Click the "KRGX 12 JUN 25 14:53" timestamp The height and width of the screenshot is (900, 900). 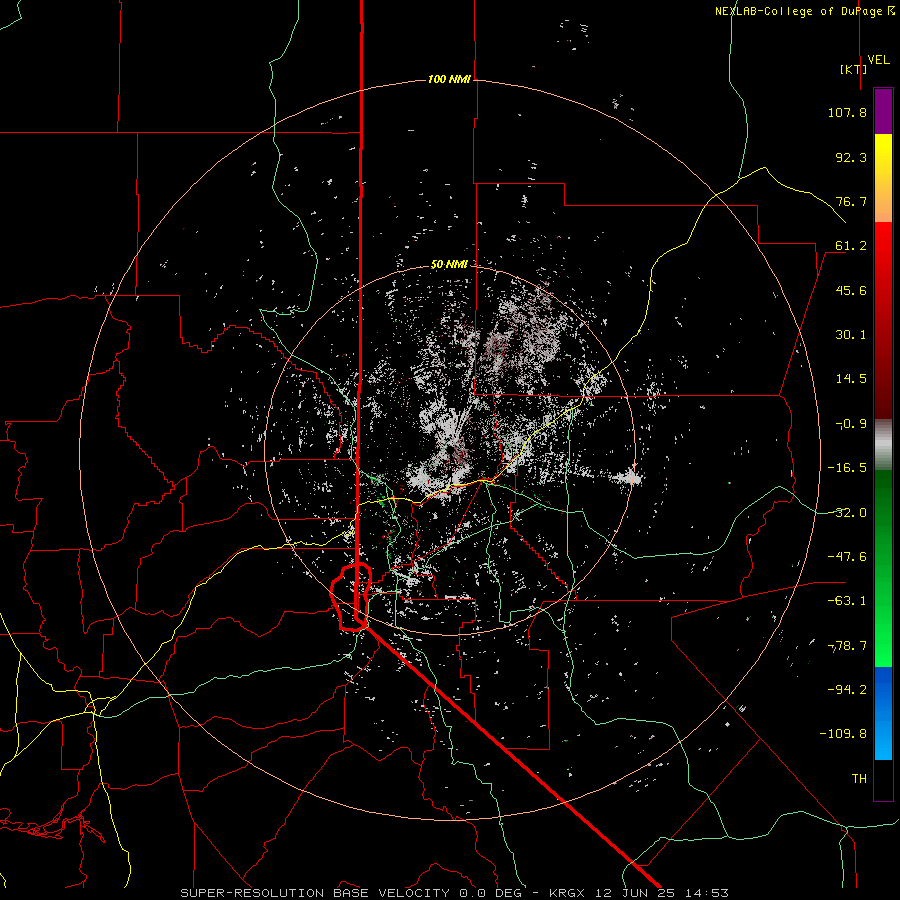coord(639,893)
